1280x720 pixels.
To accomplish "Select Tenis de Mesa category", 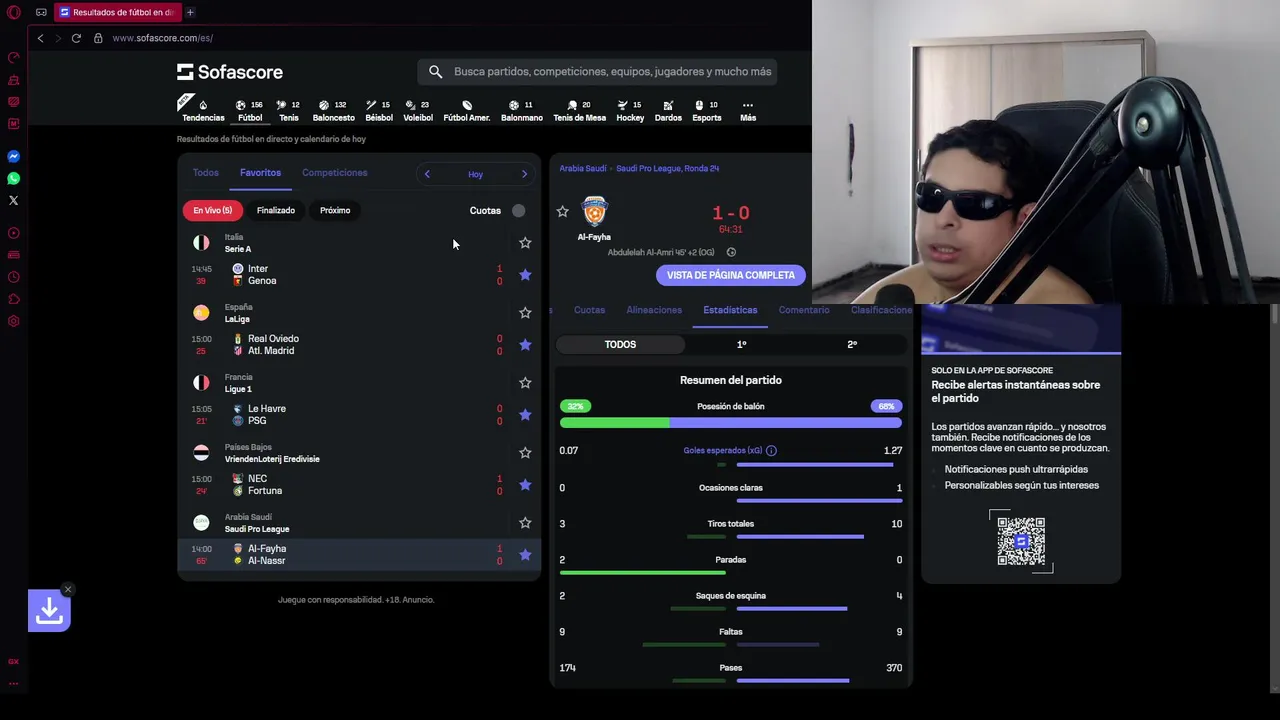I will [x=579, y=110].
